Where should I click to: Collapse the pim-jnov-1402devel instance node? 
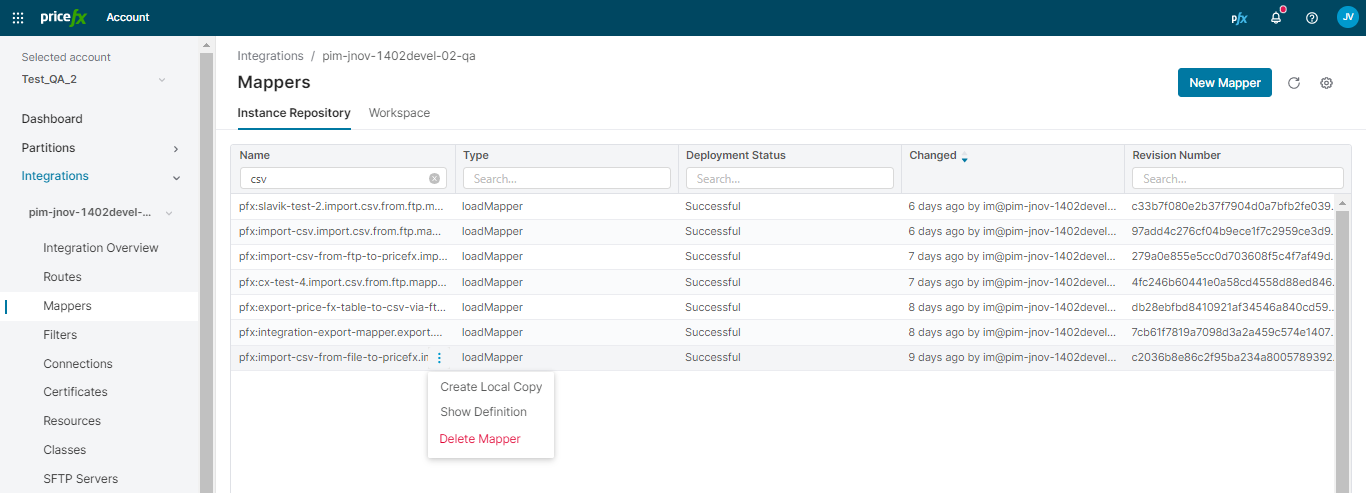tap(169, 213)
